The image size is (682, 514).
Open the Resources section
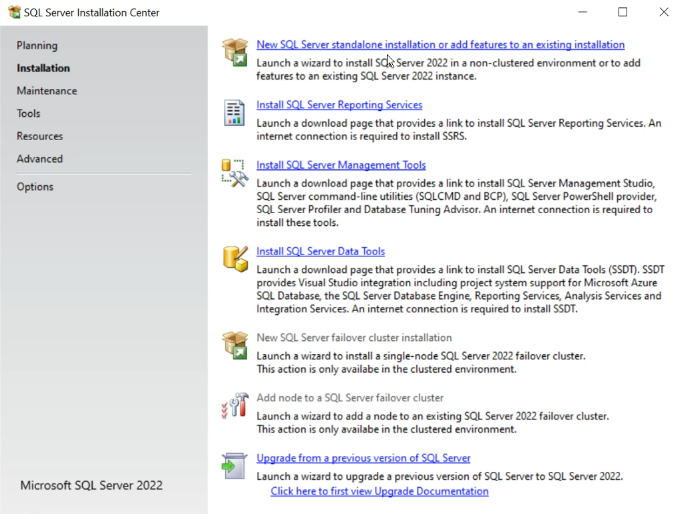(40, 136)
